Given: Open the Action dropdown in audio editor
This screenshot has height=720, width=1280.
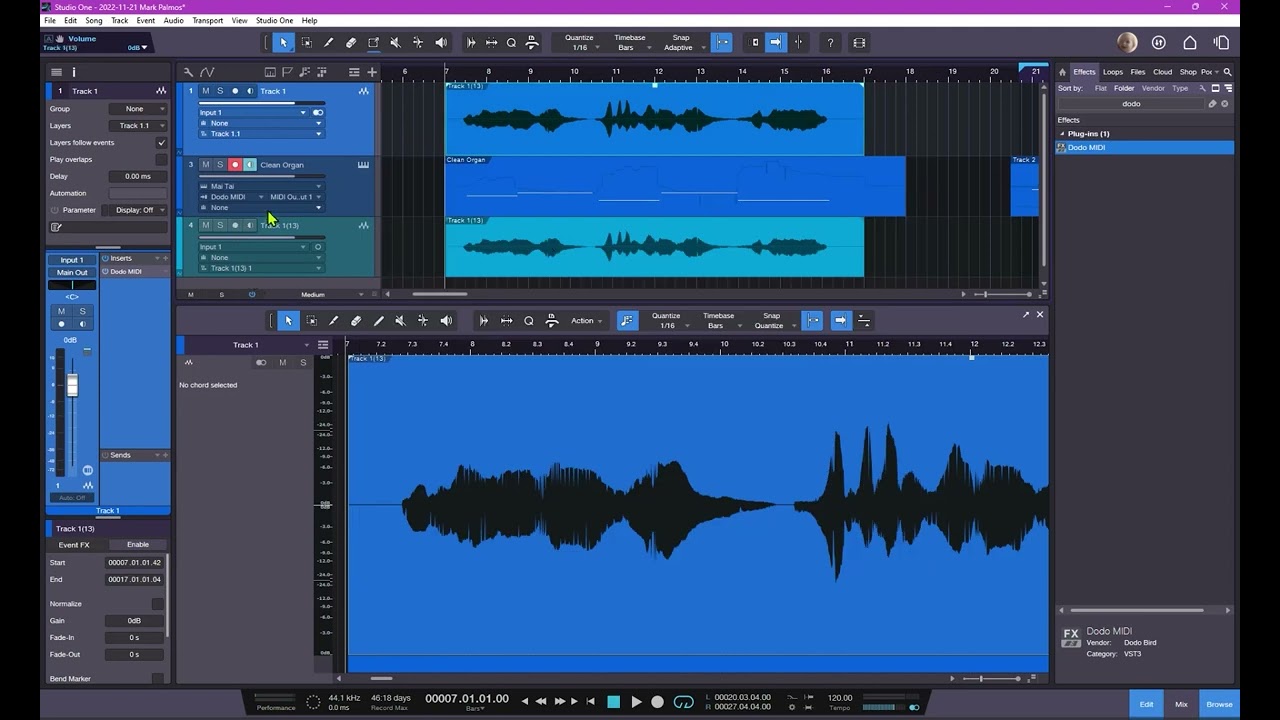Looking at the screenshot, I should 586,321.
